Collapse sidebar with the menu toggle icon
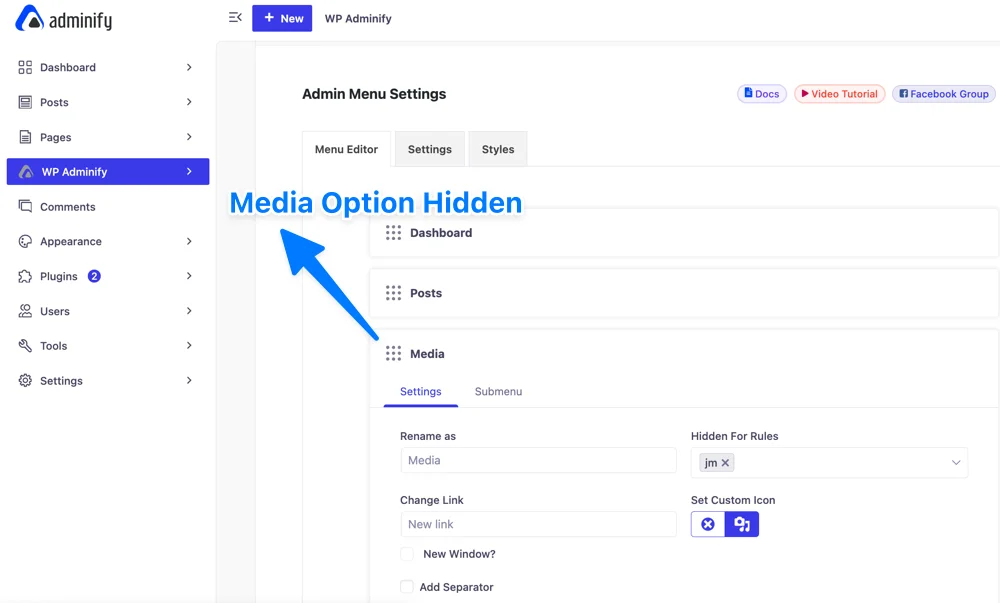This screenshot has height=603, width=1000. coord(235,18)
